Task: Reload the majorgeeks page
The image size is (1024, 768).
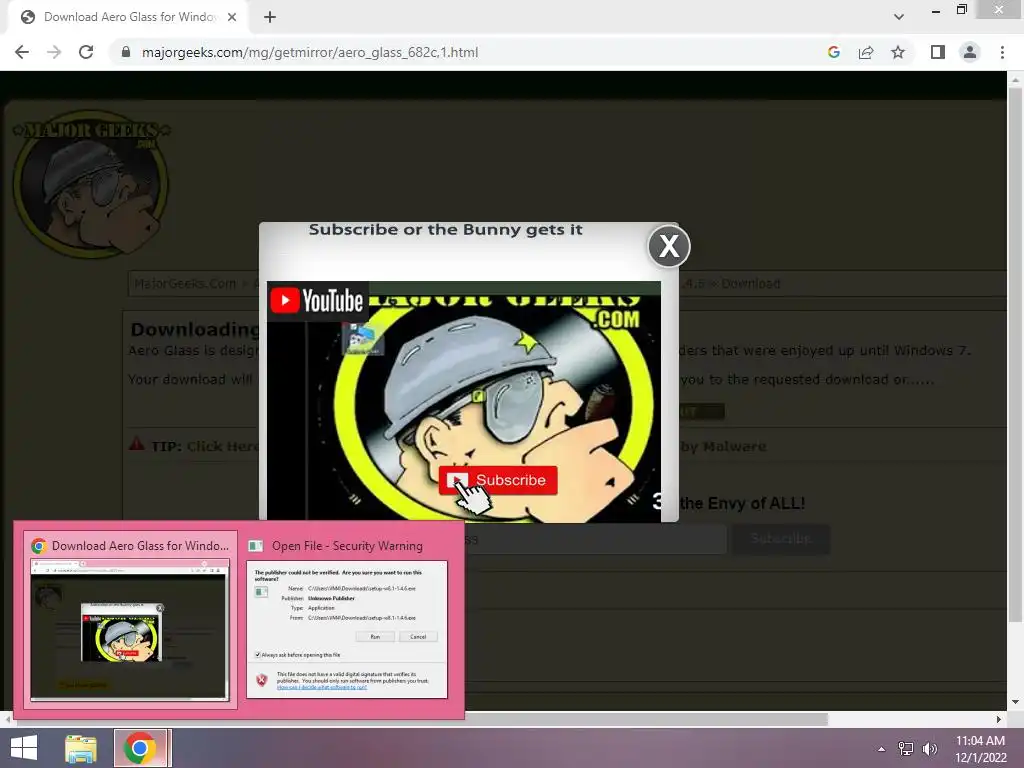Action: 86,52
